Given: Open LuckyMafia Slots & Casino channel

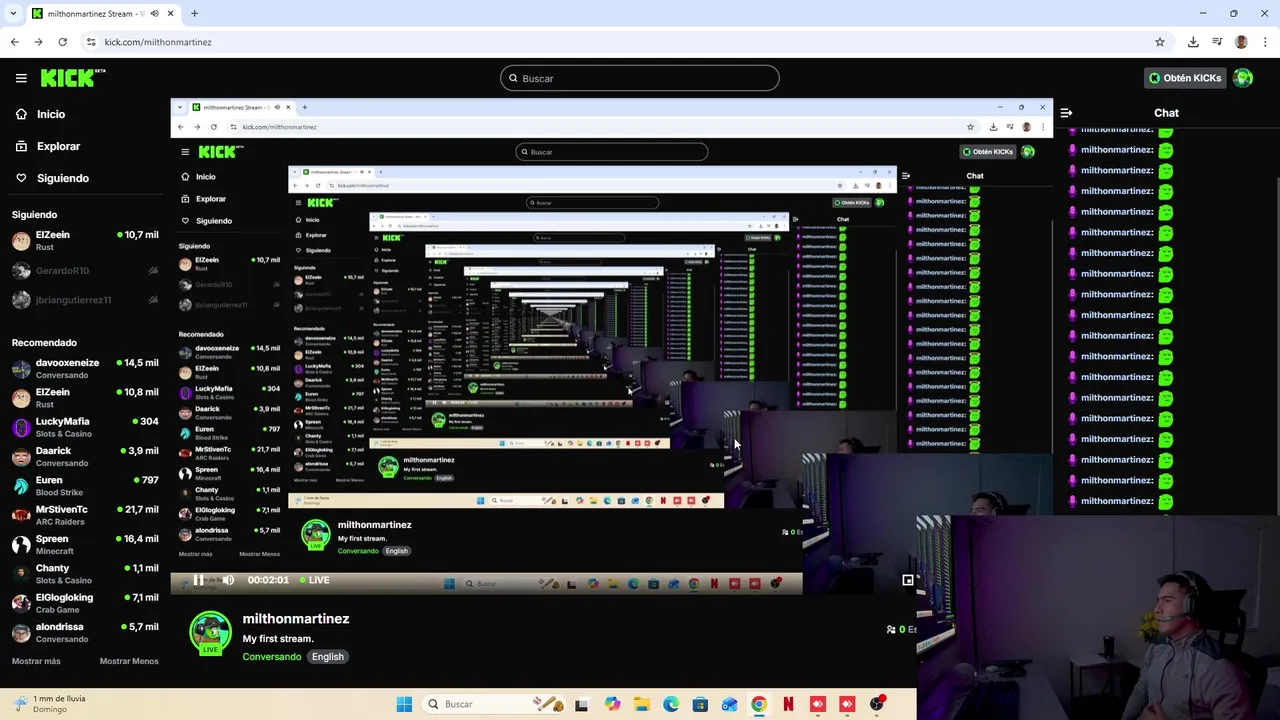Looking at the screenshot, I should [x=85, y=427].
